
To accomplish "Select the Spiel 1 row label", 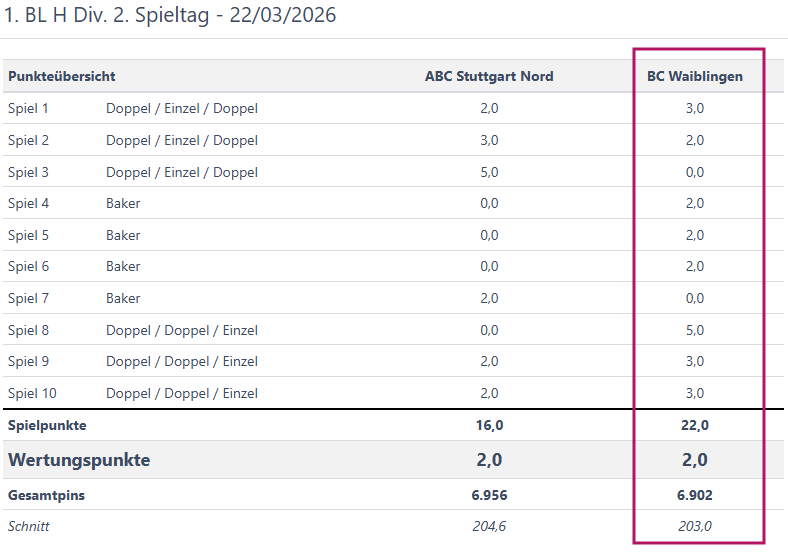I will (28, 109).
